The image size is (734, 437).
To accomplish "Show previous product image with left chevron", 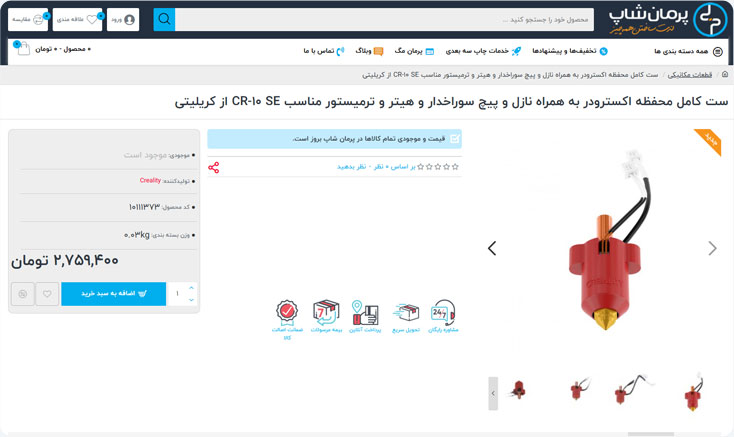I will tap(492, 248).
